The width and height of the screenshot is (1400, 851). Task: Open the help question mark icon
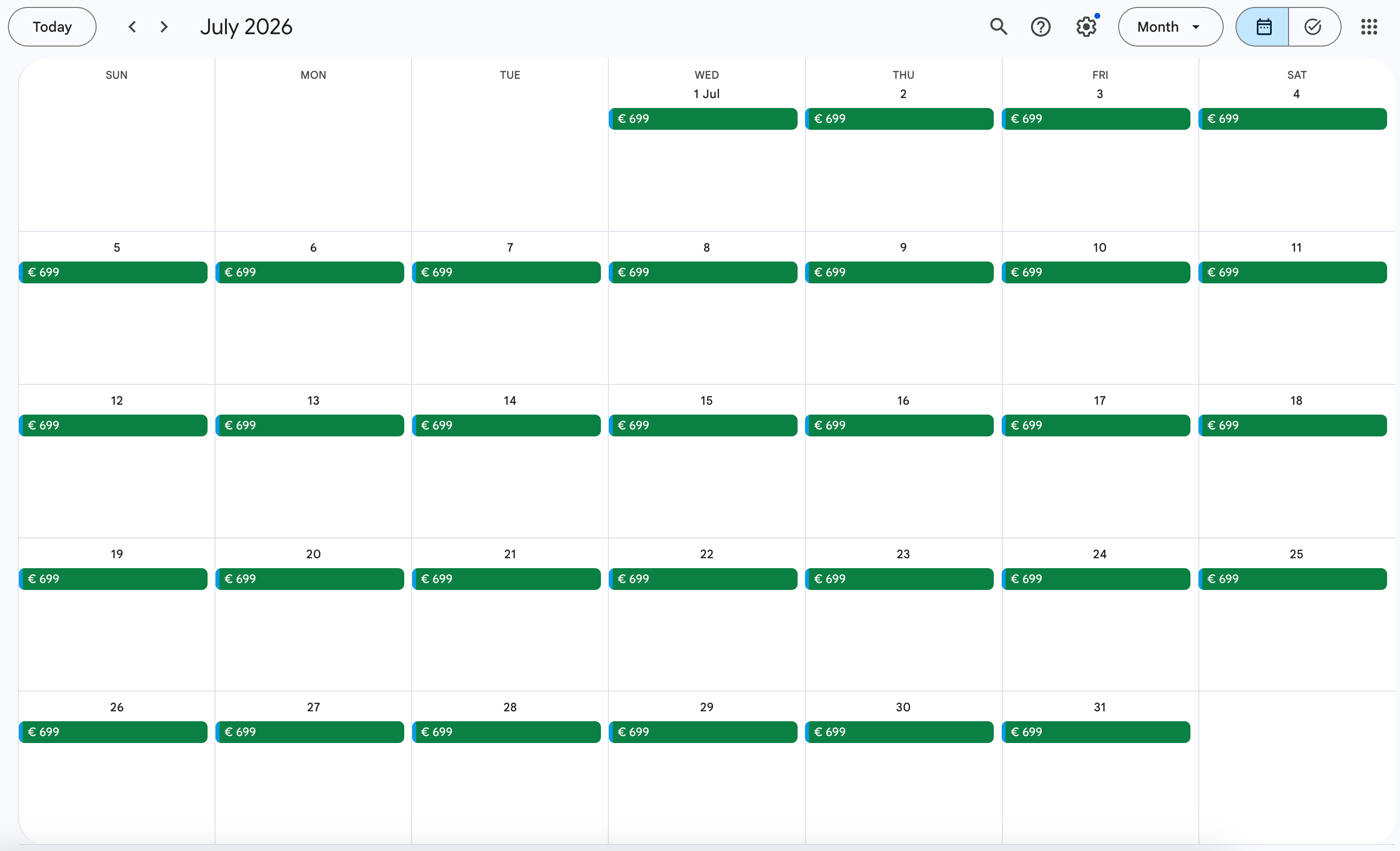1040,27
